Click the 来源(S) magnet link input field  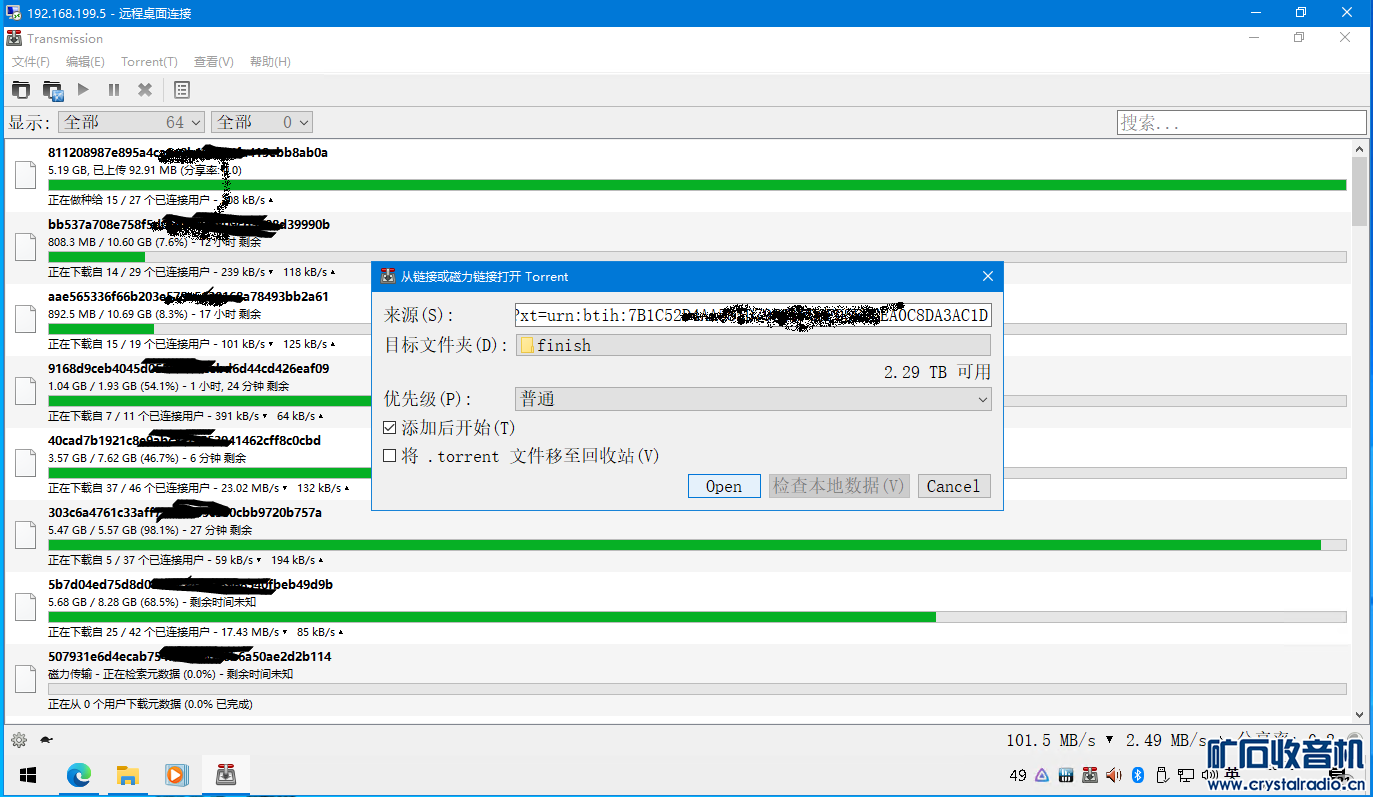753,316
